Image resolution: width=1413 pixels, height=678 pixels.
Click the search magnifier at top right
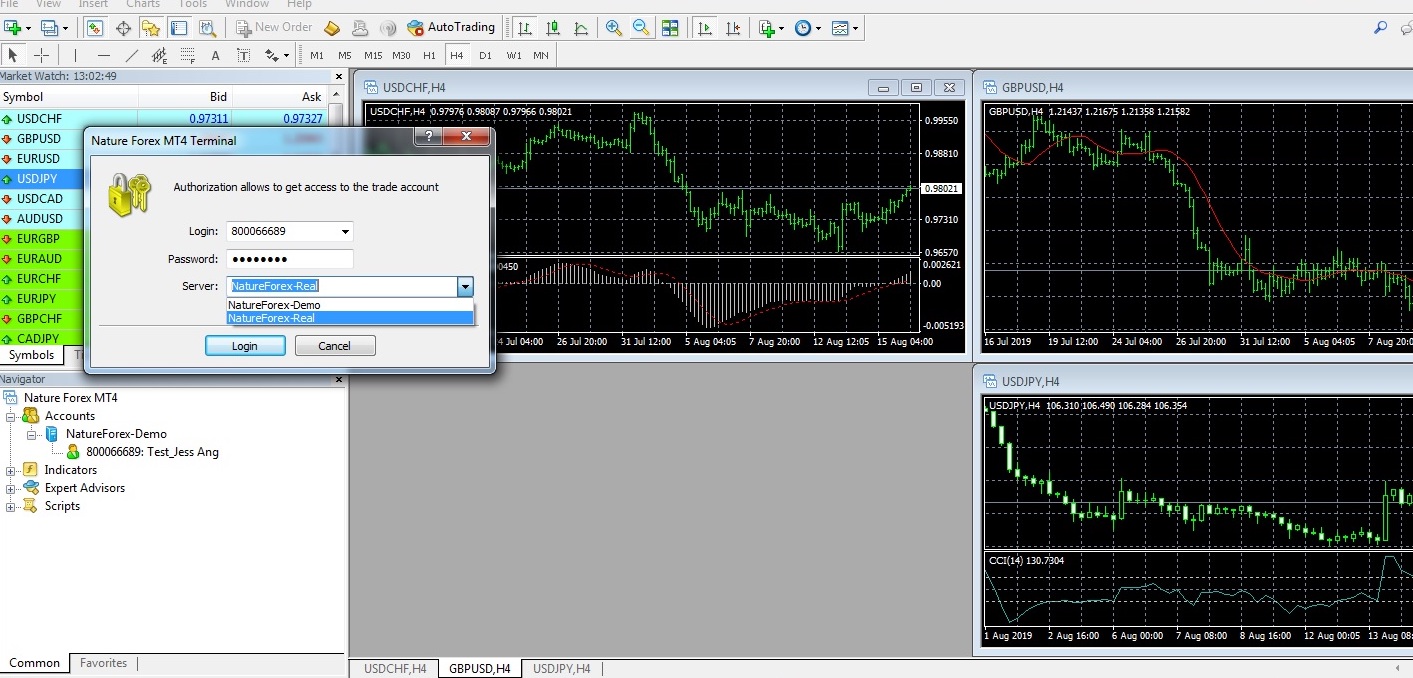(x=1382, y=28)
